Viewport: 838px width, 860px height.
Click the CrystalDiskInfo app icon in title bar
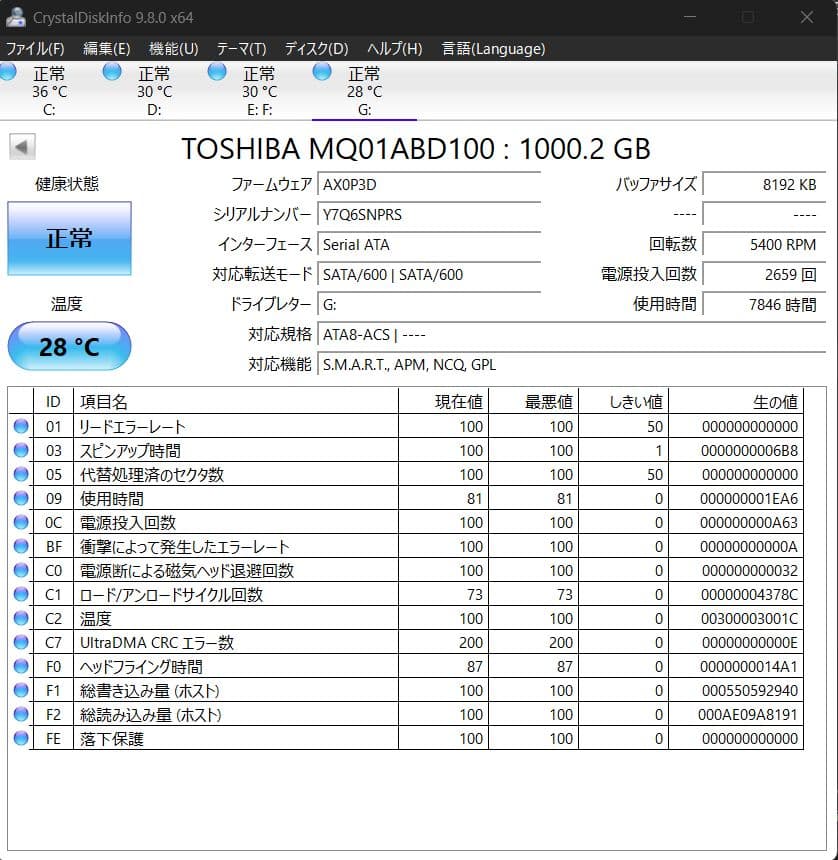point(15,17)
